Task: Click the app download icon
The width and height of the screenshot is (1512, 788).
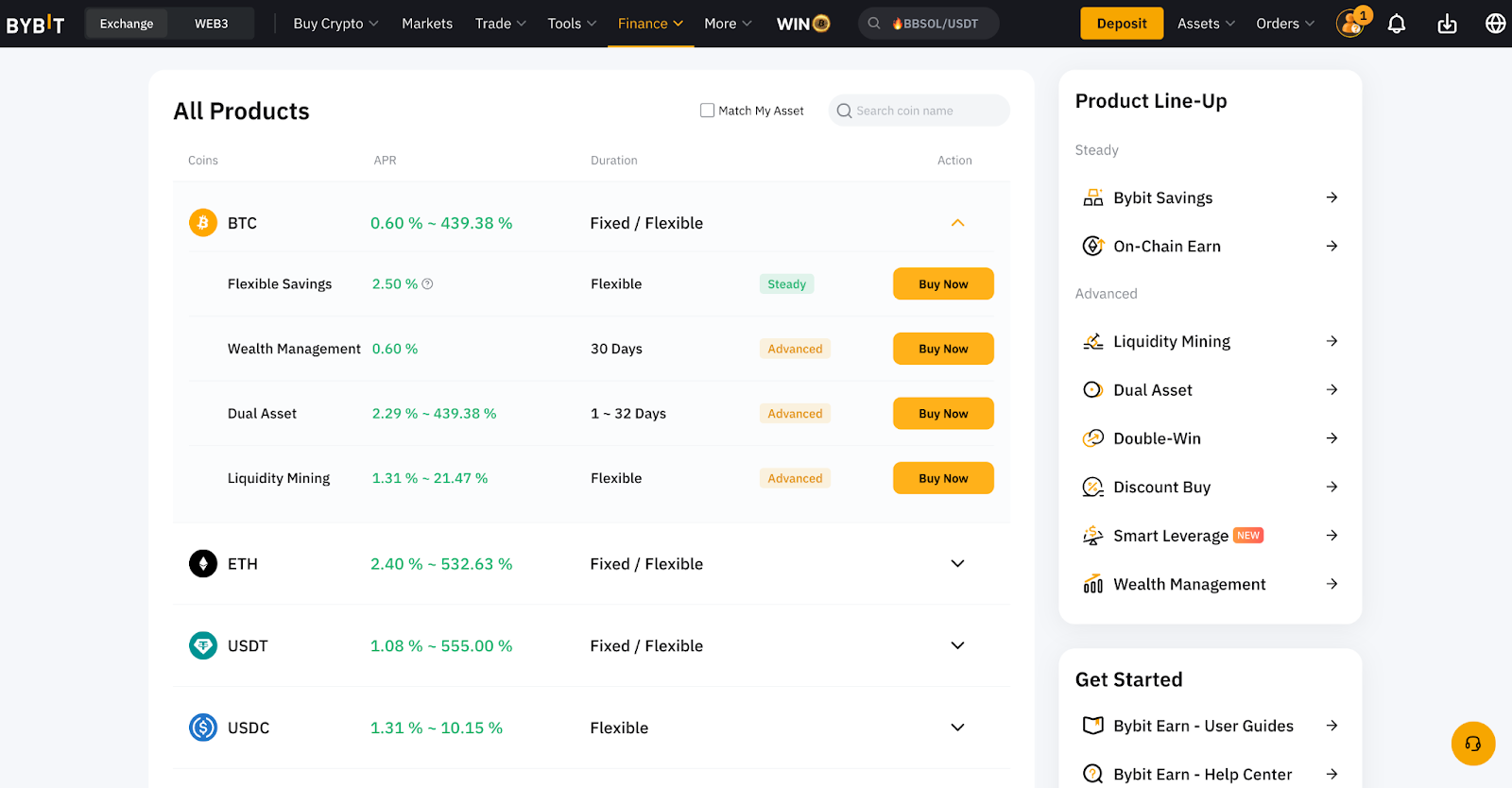Action: [x=1447, y=24]
